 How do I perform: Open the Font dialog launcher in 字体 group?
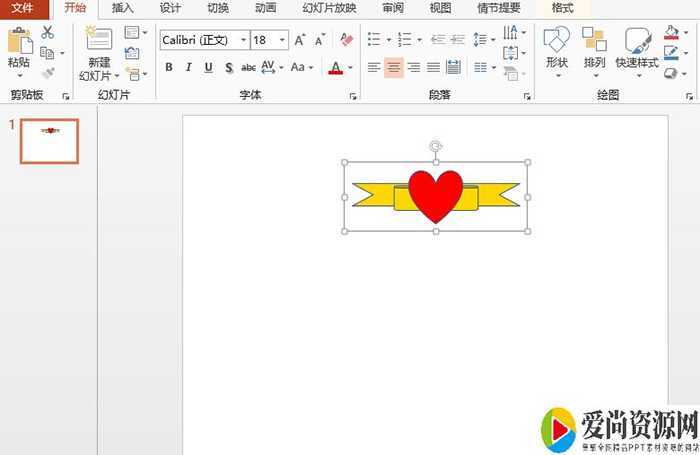click(352, 97)
